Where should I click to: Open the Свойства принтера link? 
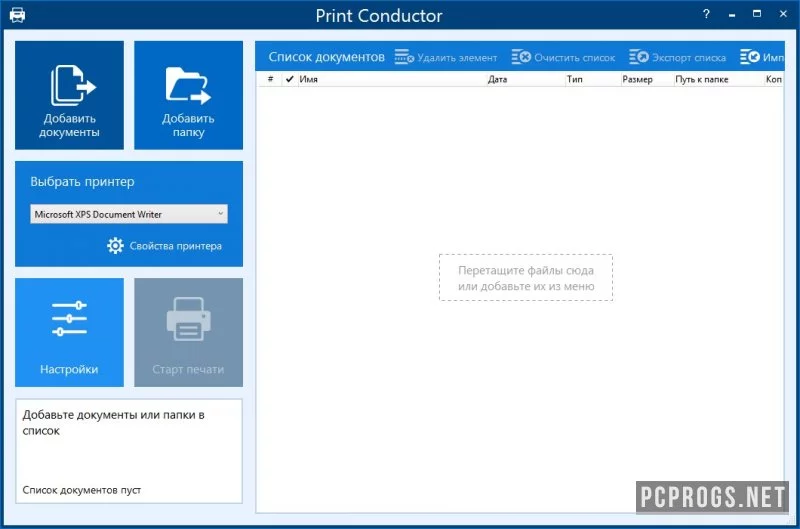click(176, 246)
